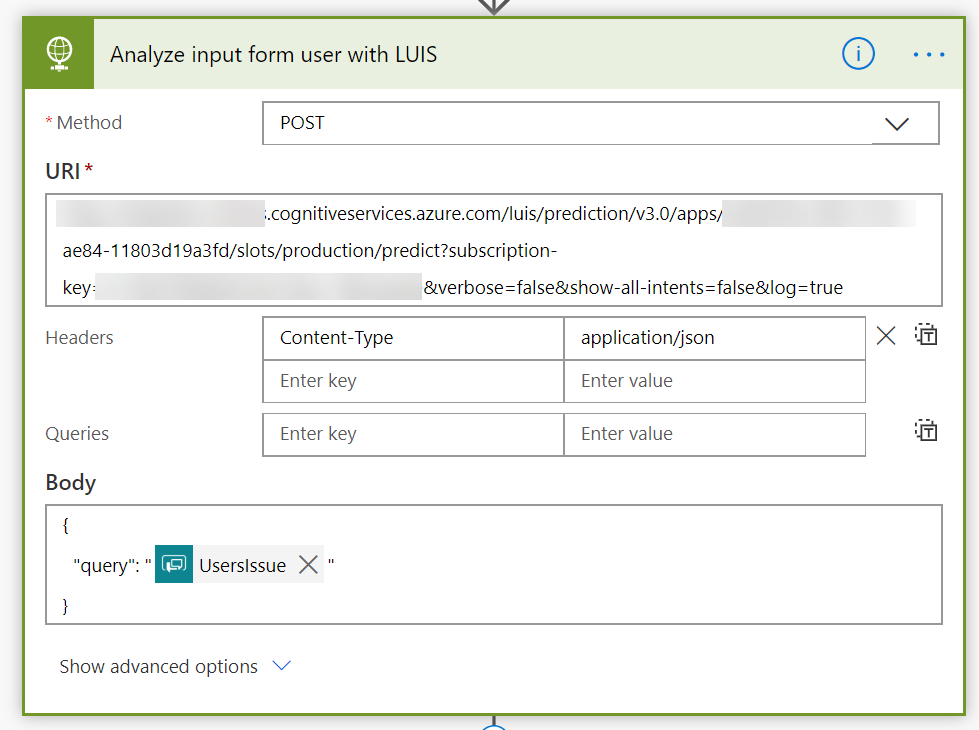The height and width of the screenshot is (730, 979).
Task: Click the URI section label
Action: click(63, 170)
